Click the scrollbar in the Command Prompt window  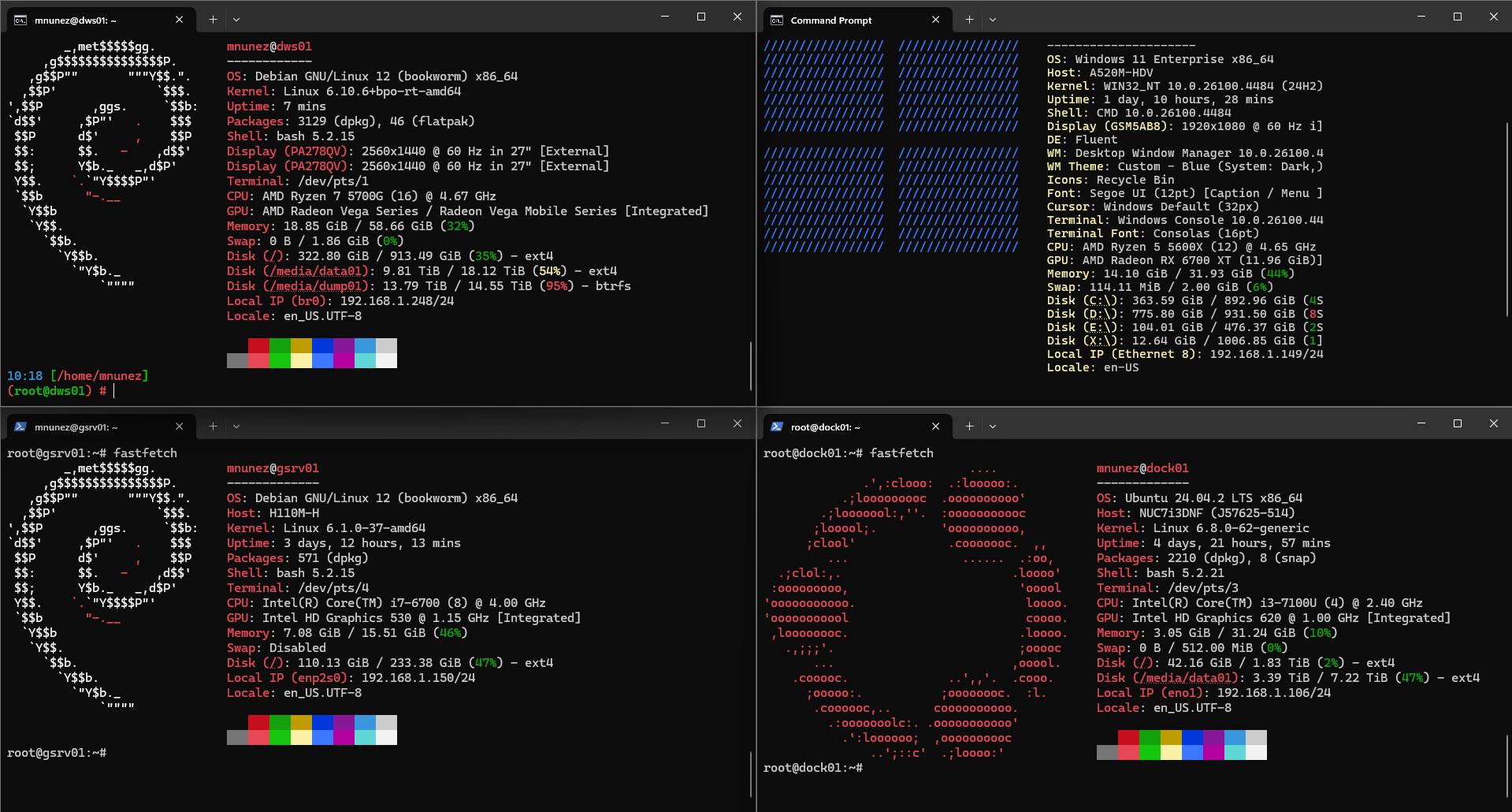pyautogui.click(x=1506, y=219)
